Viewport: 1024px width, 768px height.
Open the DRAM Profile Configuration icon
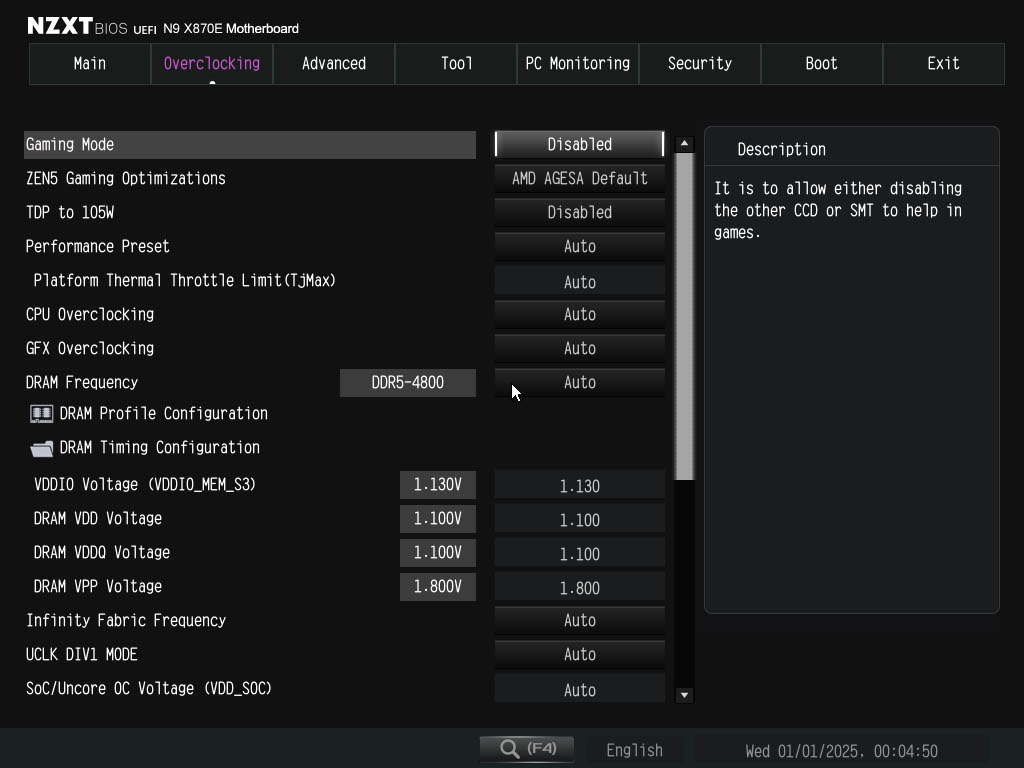tap(40, 413)
